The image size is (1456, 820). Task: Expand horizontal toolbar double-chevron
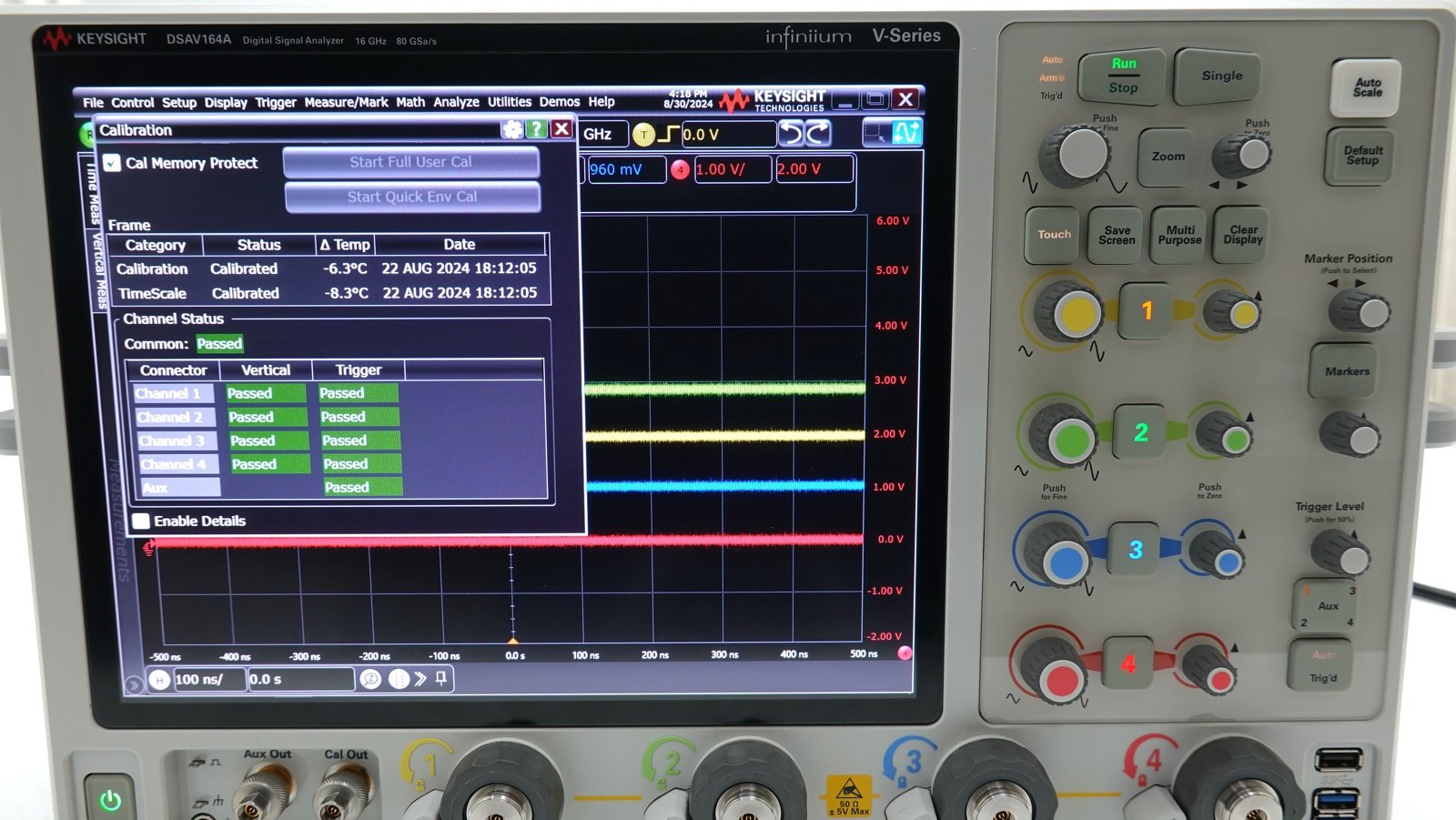point(420,679)
